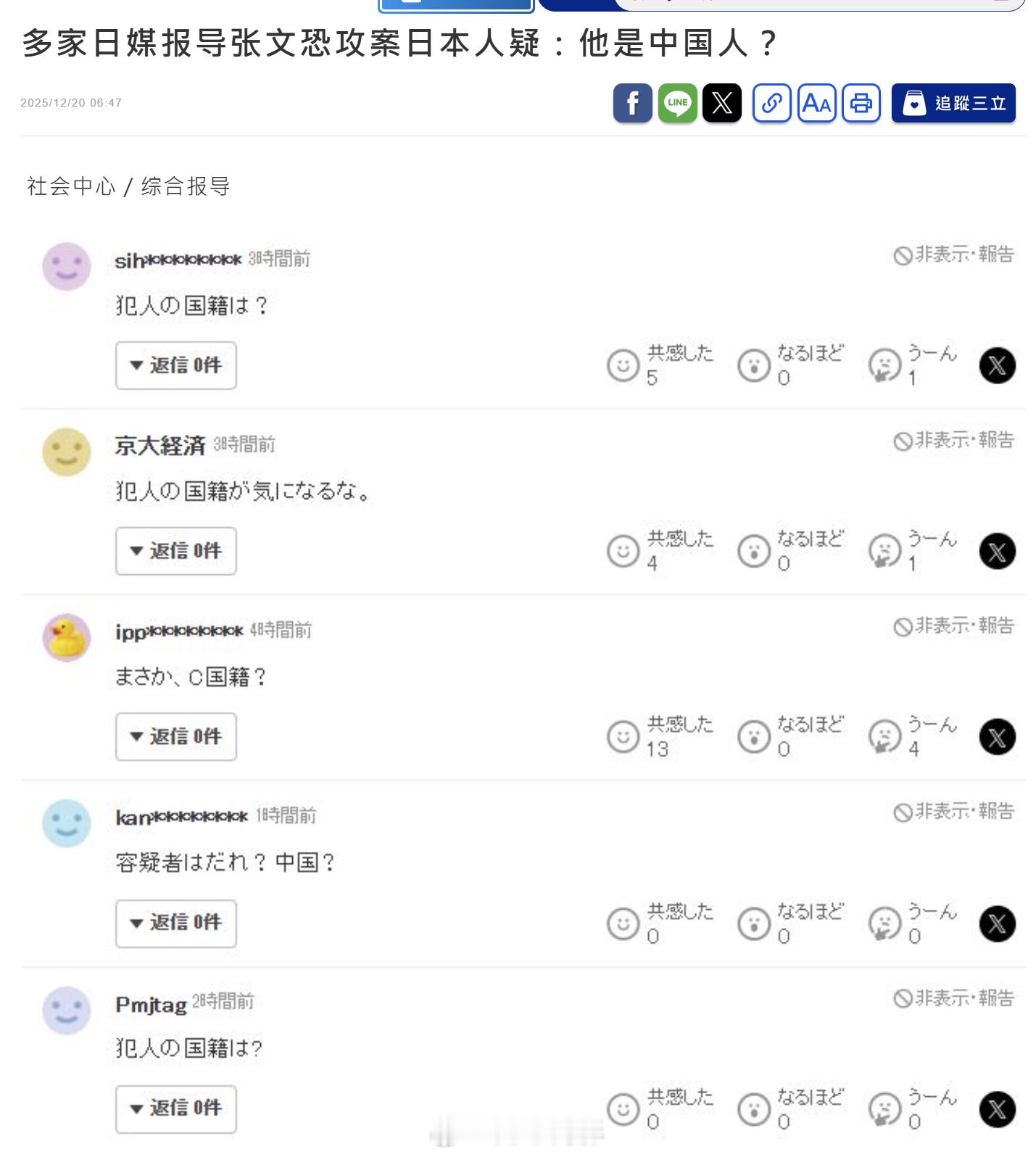Expand 返信 0件 replies under Pmjtag comment
This screenshot has height=1157, width=1036.
point(176,1108)
